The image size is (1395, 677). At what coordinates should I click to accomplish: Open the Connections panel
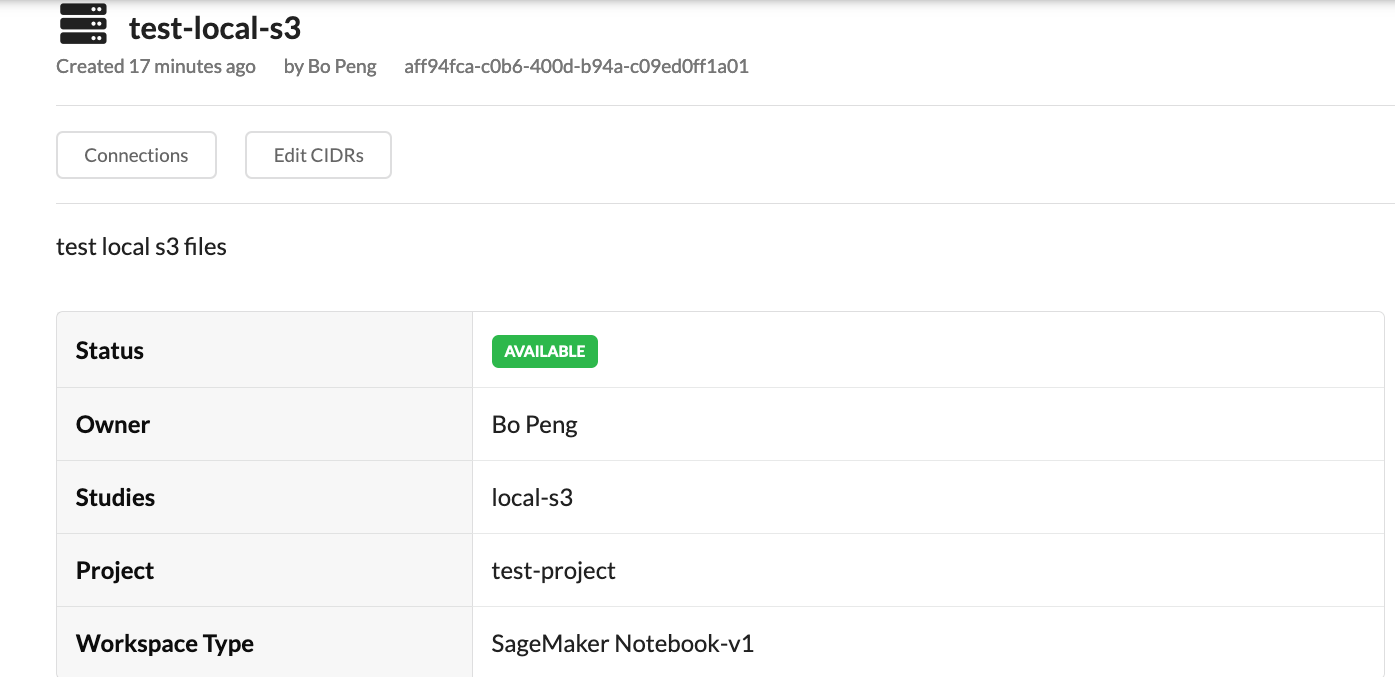[x=135, y=154]
